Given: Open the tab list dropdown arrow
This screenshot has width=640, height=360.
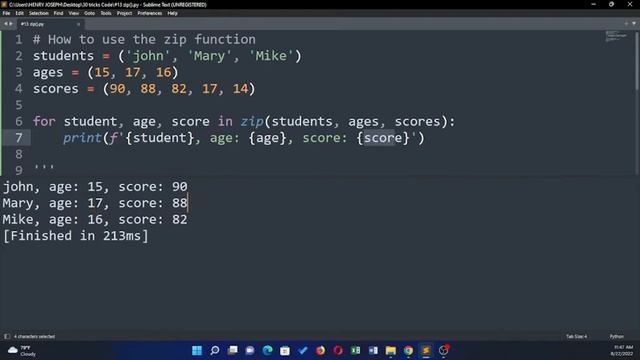Looking at the screenshot, I should (634, 24).
